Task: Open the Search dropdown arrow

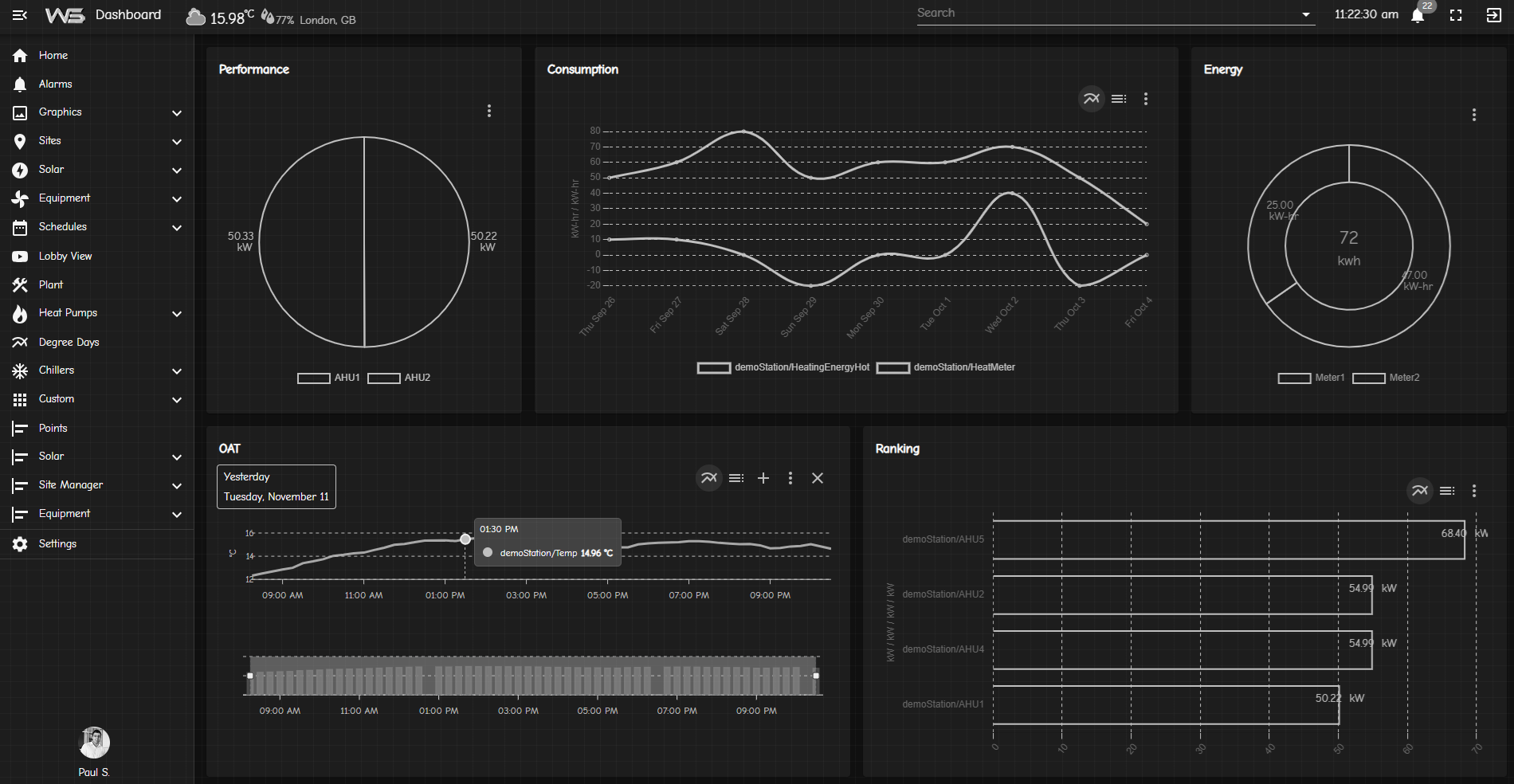Action: pos(1305,14)
